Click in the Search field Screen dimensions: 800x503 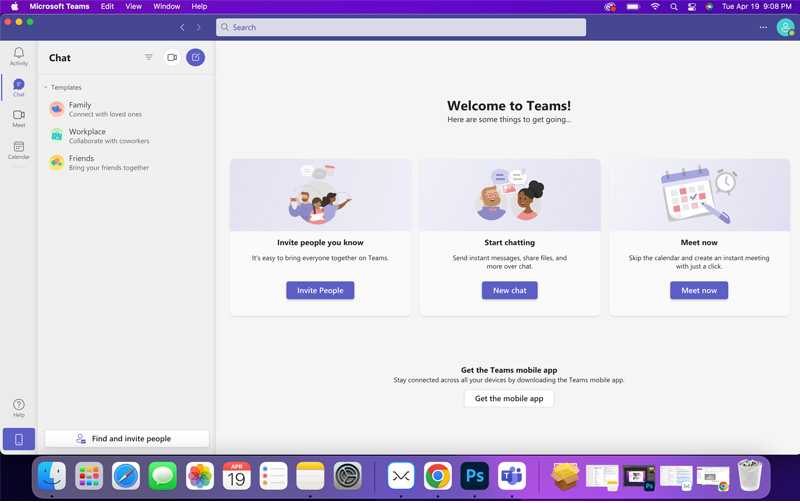pyautogui.click(x=401, y=28)
